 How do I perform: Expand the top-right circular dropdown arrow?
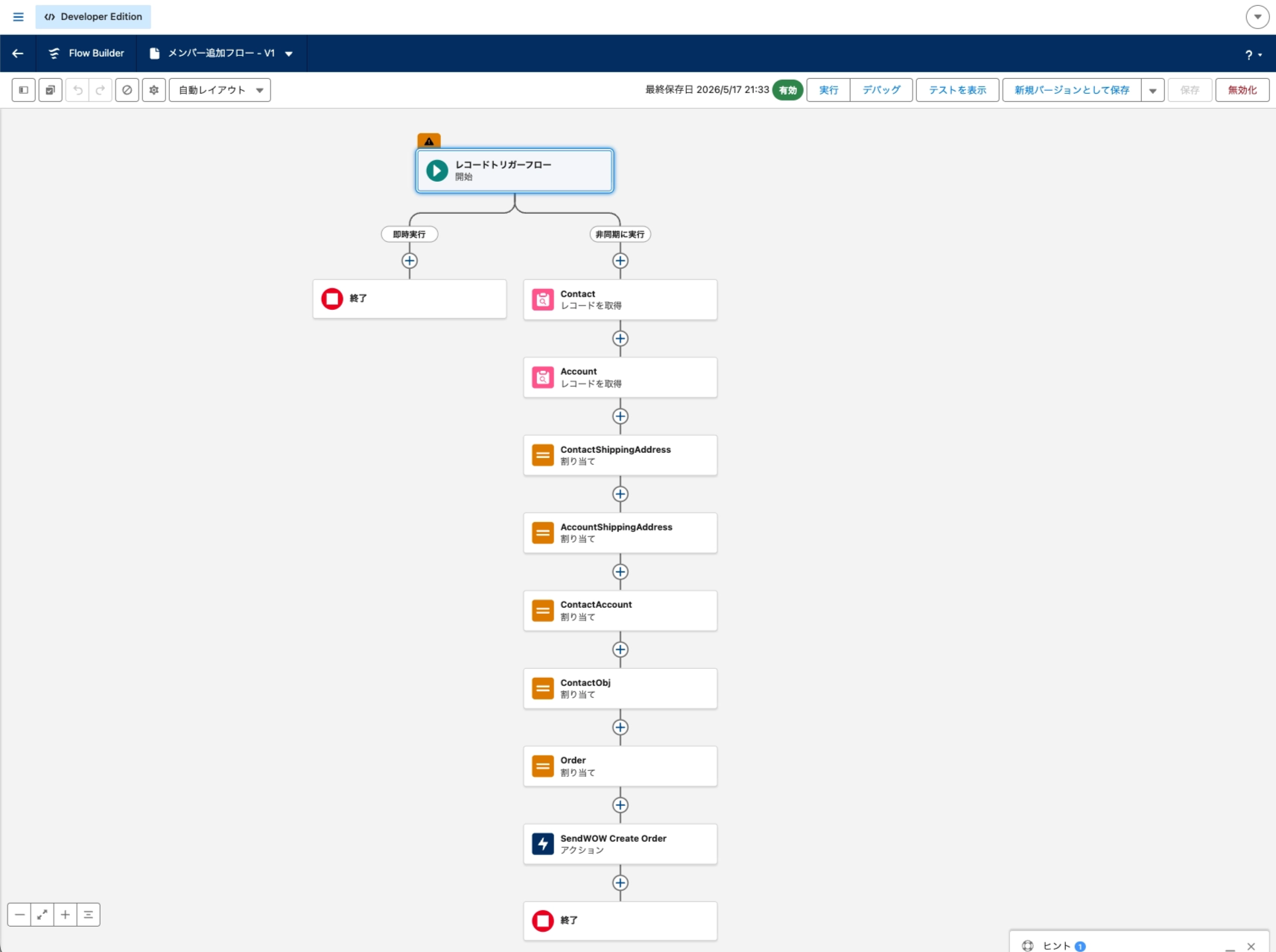point(1257,16)
